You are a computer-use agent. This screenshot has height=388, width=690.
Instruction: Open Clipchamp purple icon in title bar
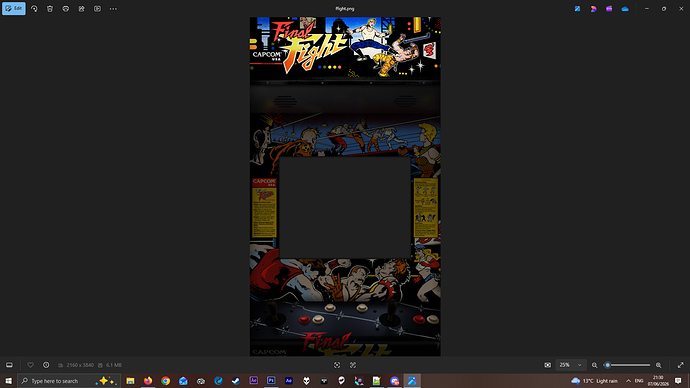pyautogui.click(x=609, y=8)
